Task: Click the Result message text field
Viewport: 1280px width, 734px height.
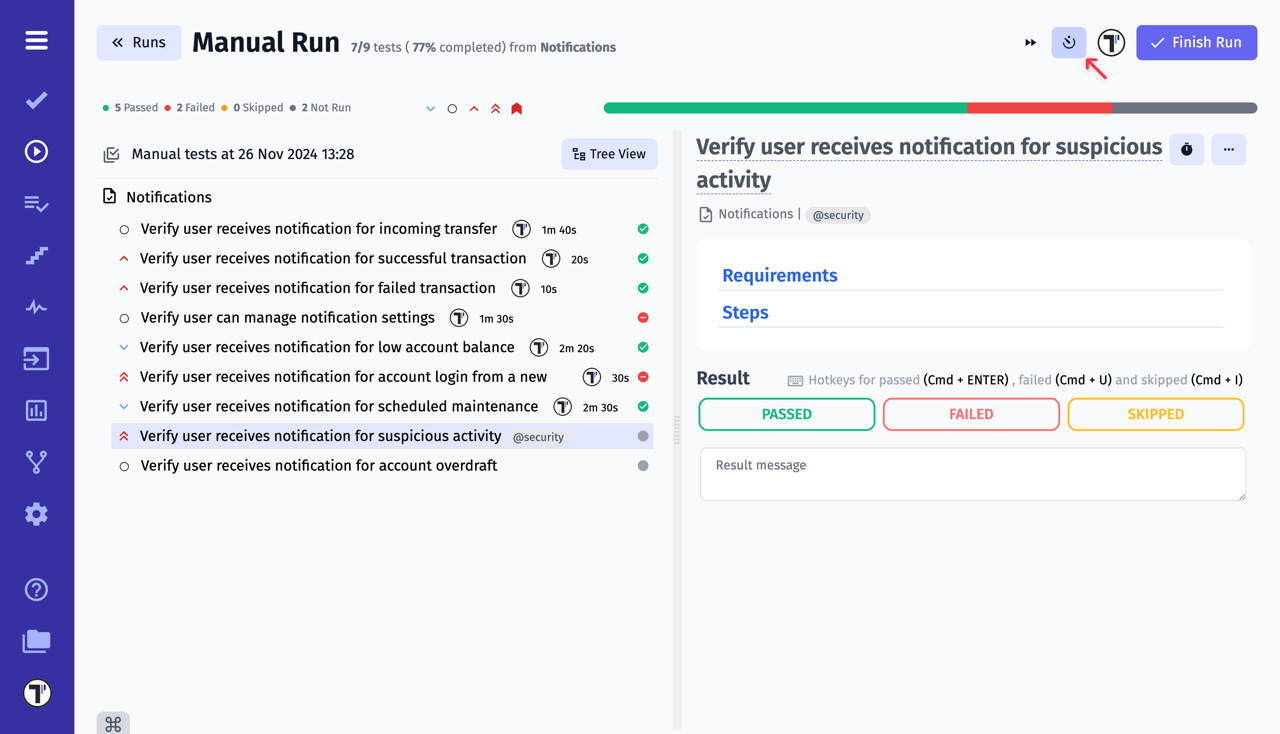Action: [x=972, y=474]
